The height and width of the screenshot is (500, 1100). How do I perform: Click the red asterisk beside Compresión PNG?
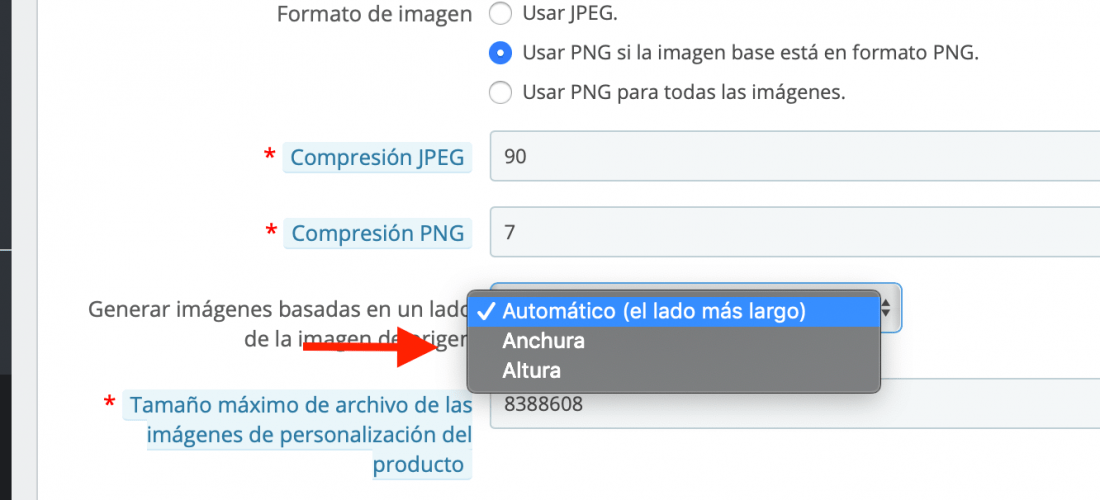(x=271, y=231)
